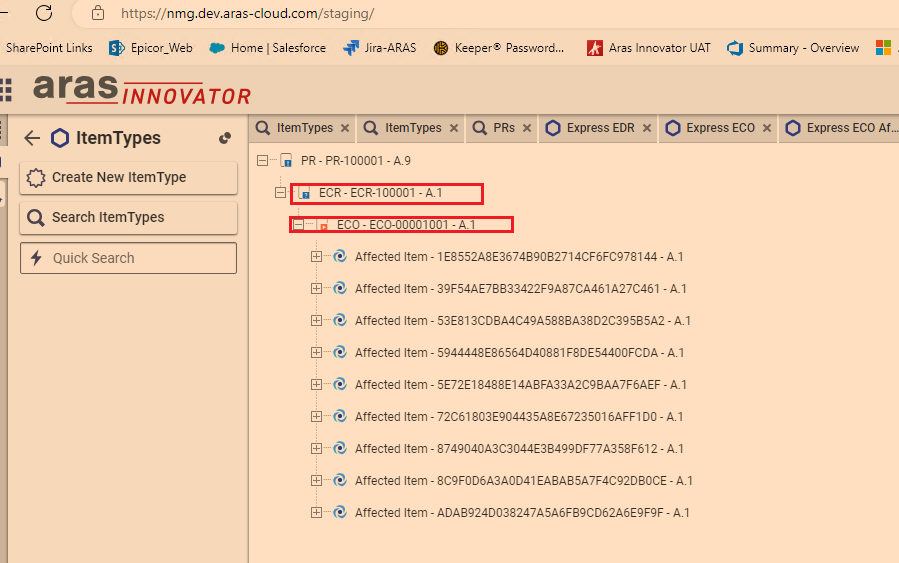
Task: Open the Jira-ARAS bookmark
Action: tap(382, 48)
